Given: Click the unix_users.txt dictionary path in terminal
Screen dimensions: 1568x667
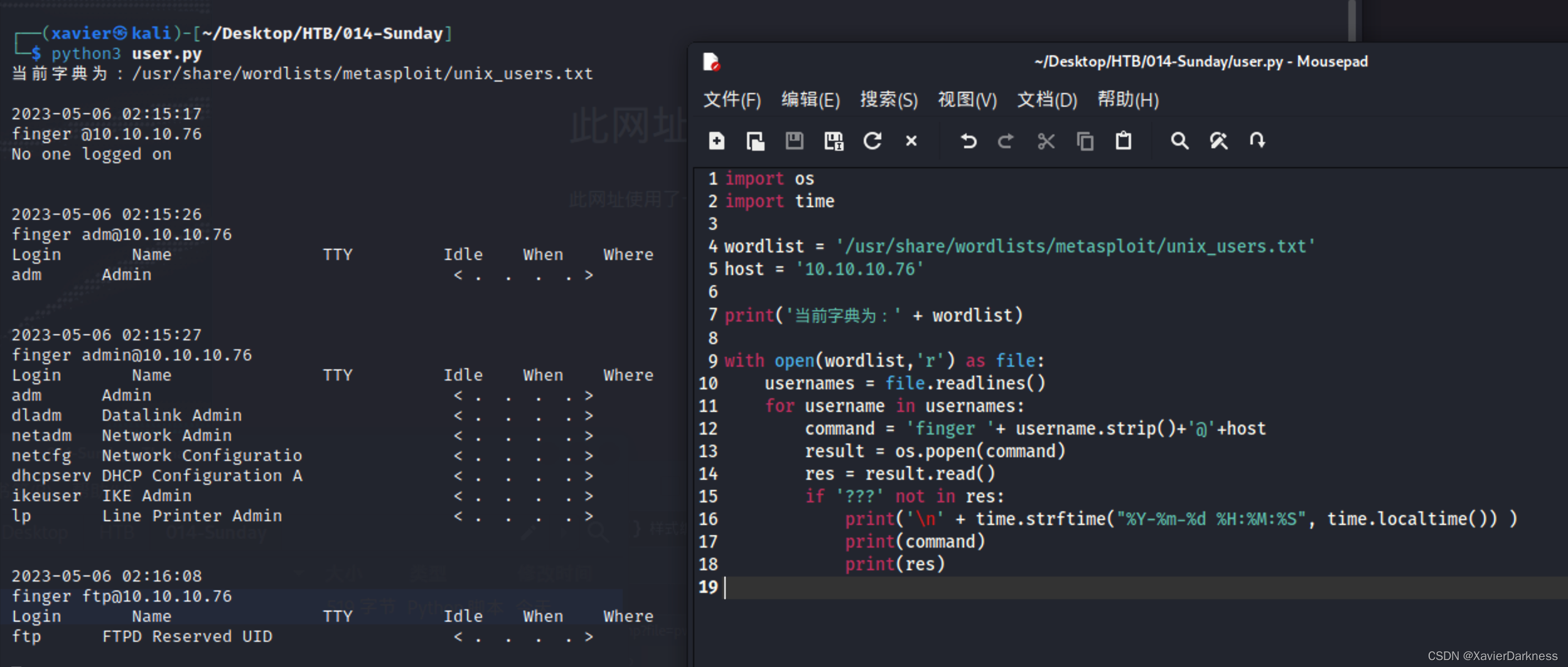Looking at the screenshot, I should 362,74.
